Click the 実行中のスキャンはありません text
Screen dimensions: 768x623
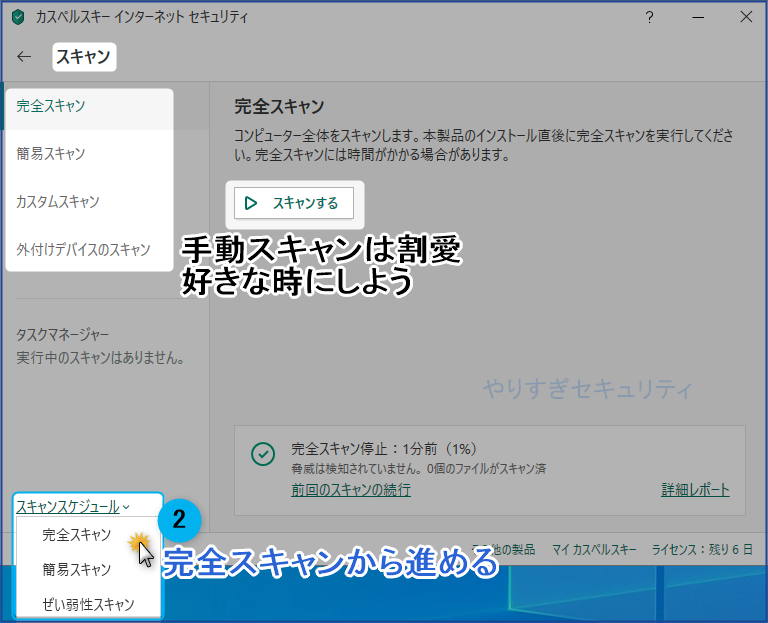click(100, 358)
